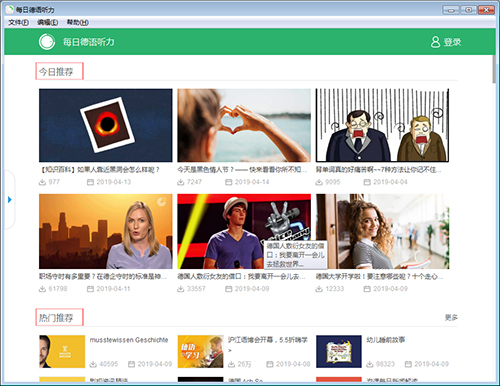The image size is (500, 386).
Task: Click the vertical scrollbar thumb
Action: [x=494, y=69]
